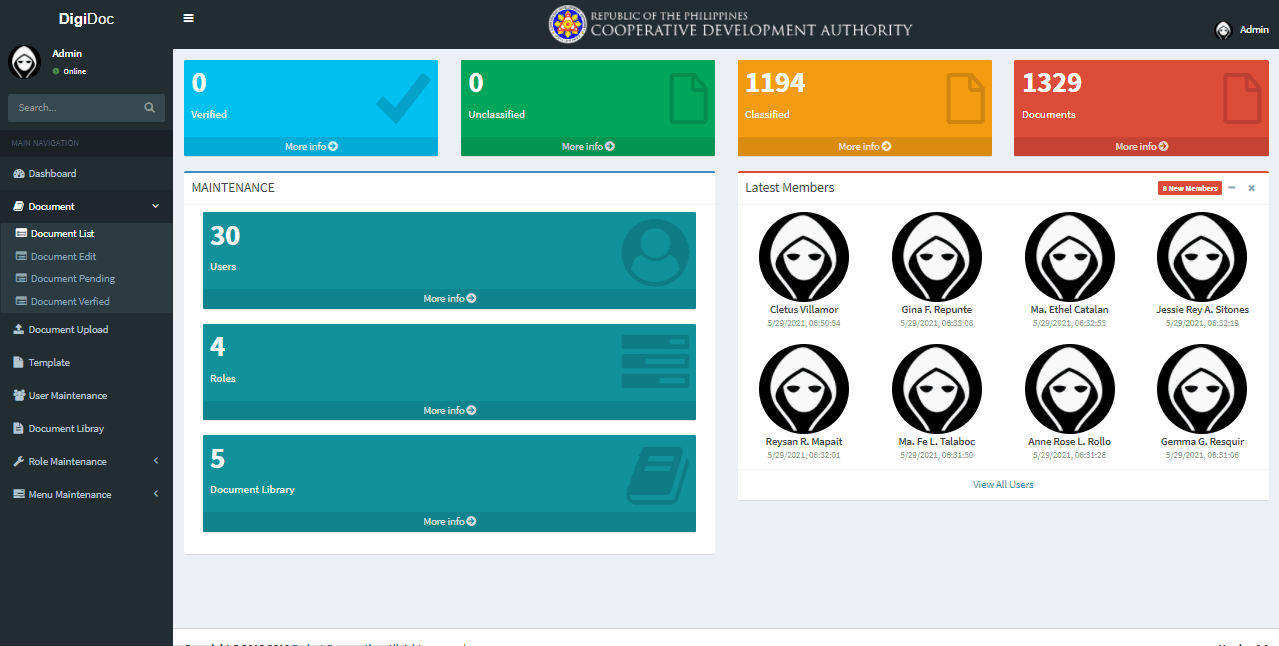
Task: Click More info on Documents card
Action: [x=1141, y=146]
